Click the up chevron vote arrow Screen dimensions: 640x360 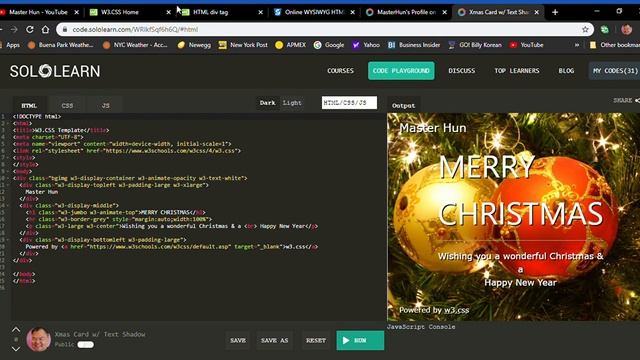coord(16,329)
